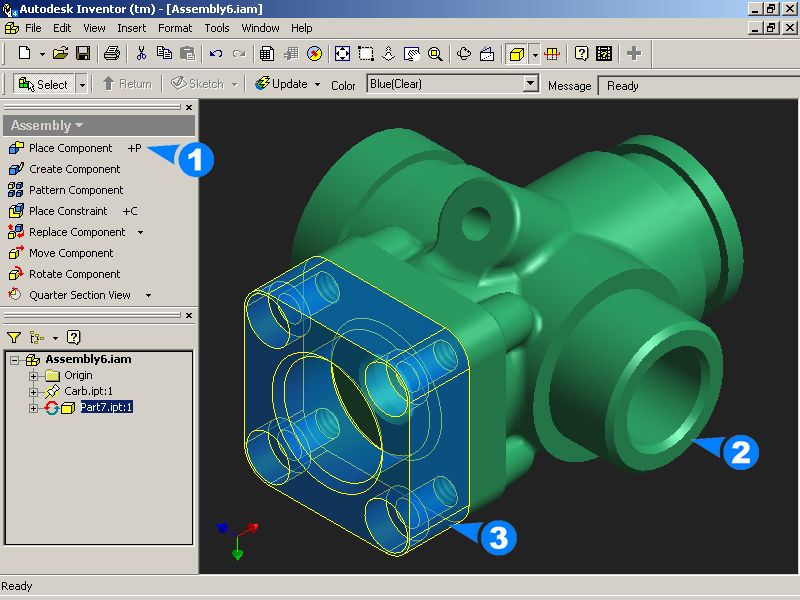Expand the Part7.ipt:1 node
The width and height of the screenshot is (800, 600).
[33, 408]
